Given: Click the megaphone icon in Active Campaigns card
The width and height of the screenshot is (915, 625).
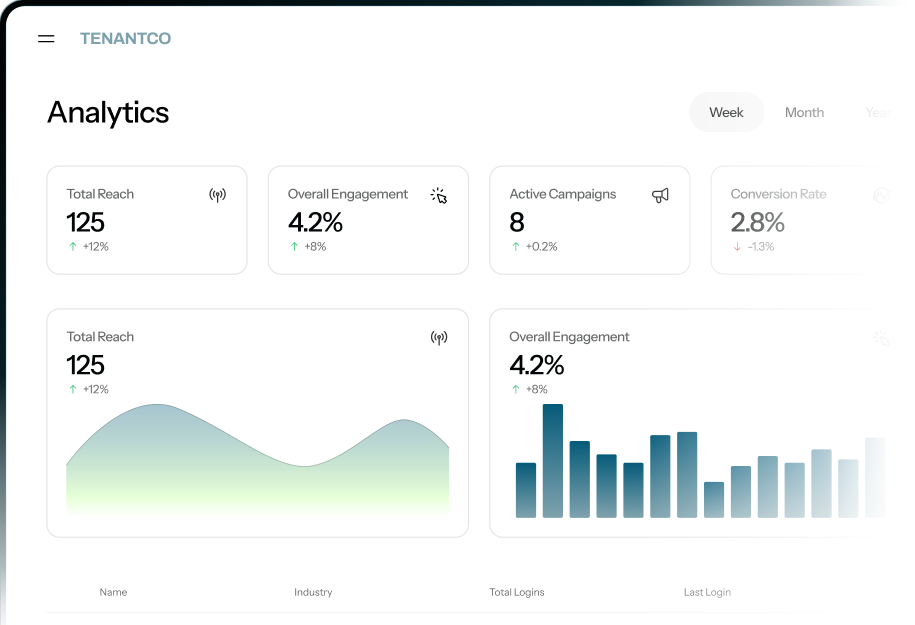Looking at the screenshot, I should point(660,195).
